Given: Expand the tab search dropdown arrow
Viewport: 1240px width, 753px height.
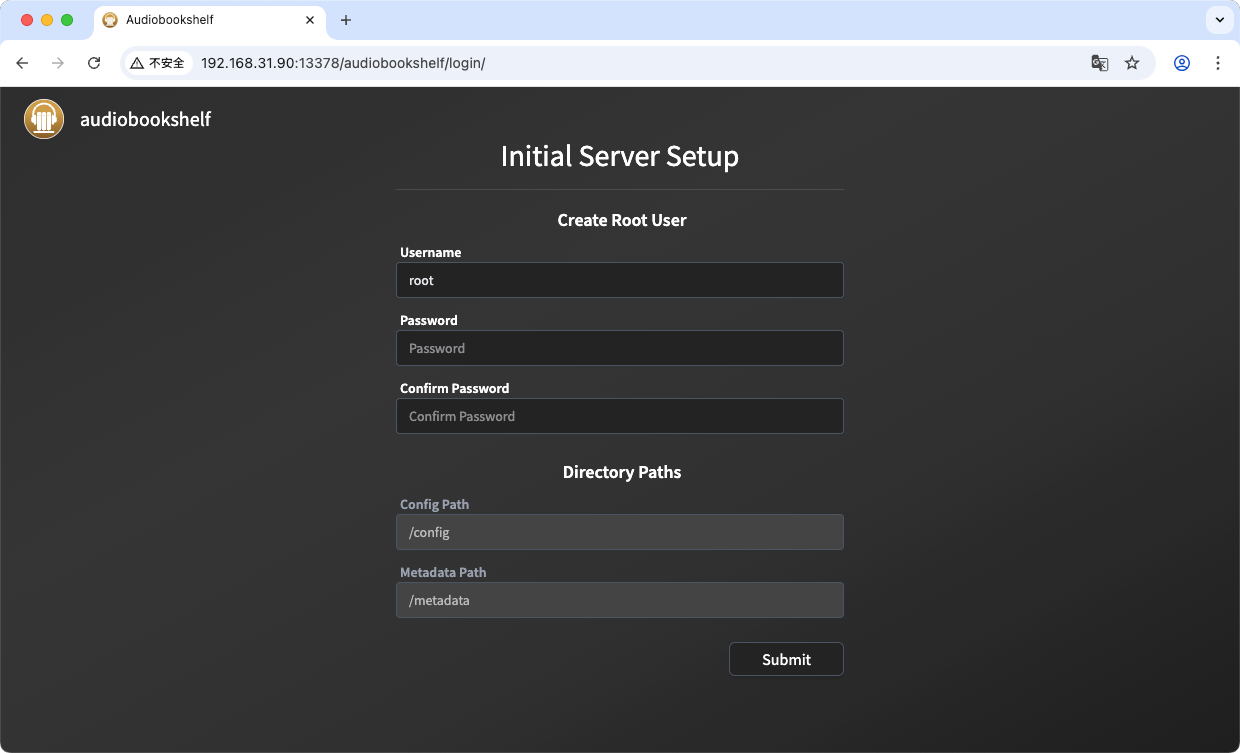Looking at the screenshot, I should [1219, 20].
